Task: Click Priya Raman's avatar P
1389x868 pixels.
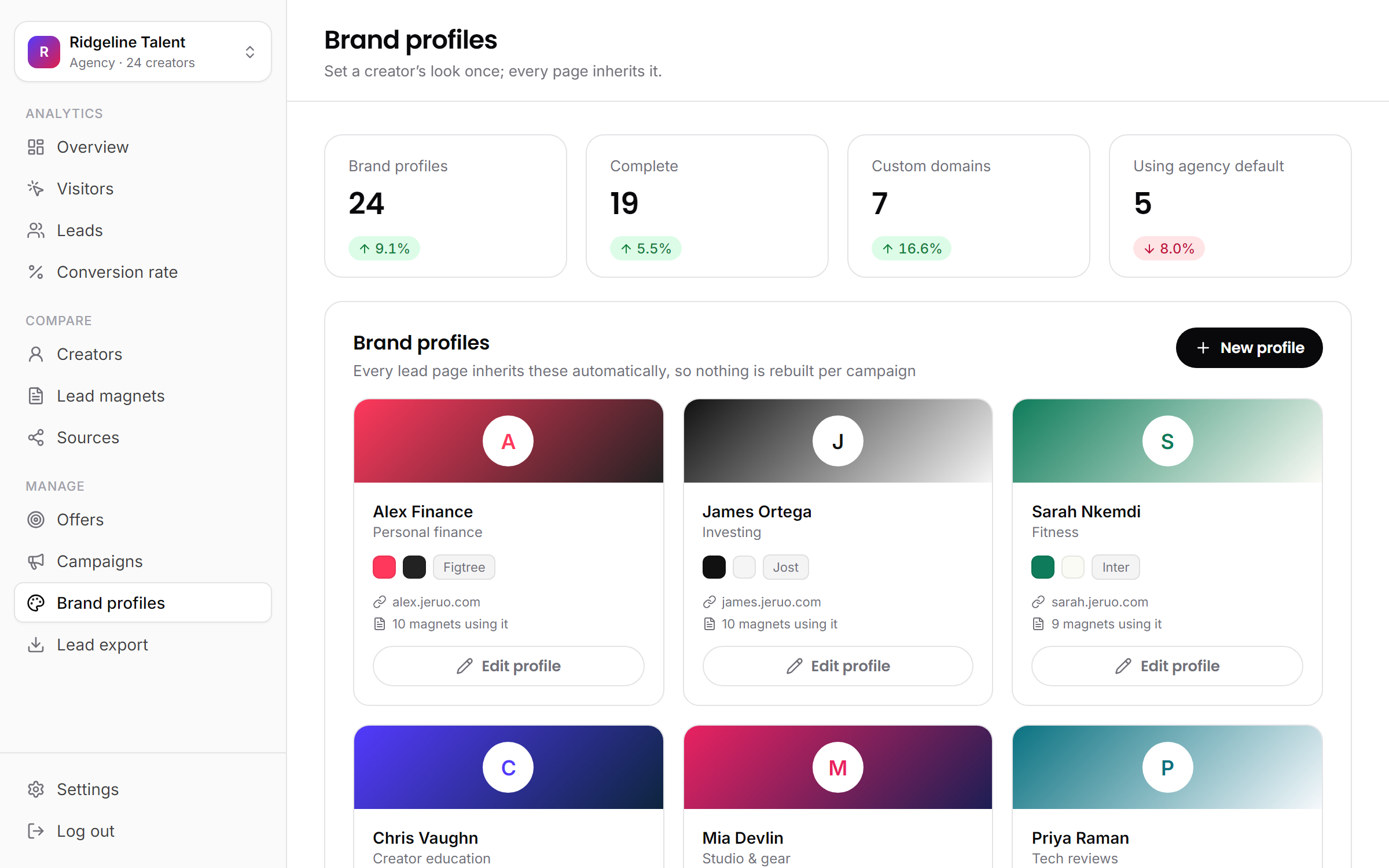Action: tap(1167, 767)
